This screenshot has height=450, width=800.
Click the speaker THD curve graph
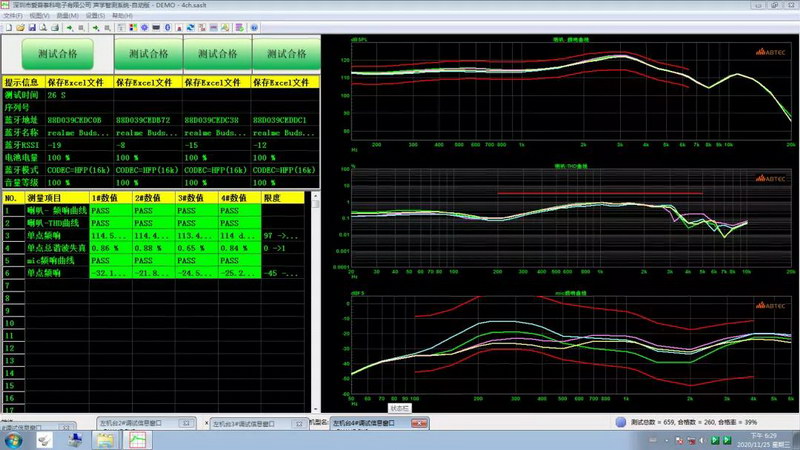pyautogui.click(x=571, y=218)
